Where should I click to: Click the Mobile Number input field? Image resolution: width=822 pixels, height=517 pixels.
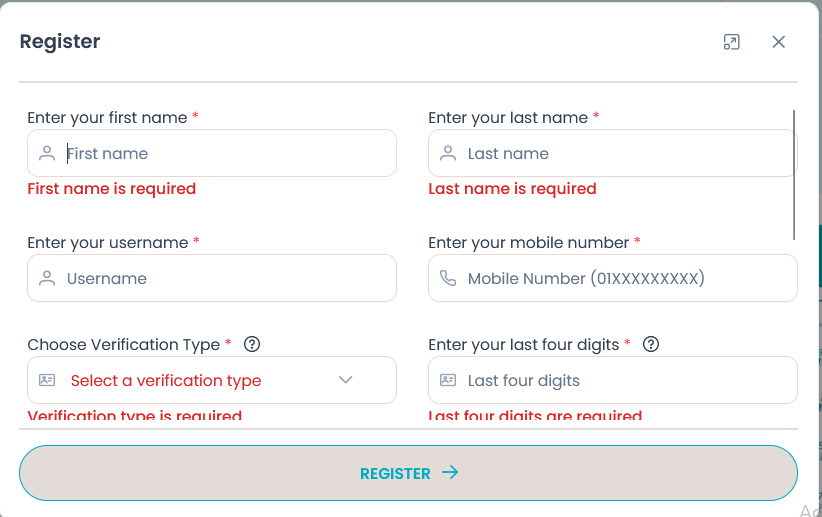[625, 279]
